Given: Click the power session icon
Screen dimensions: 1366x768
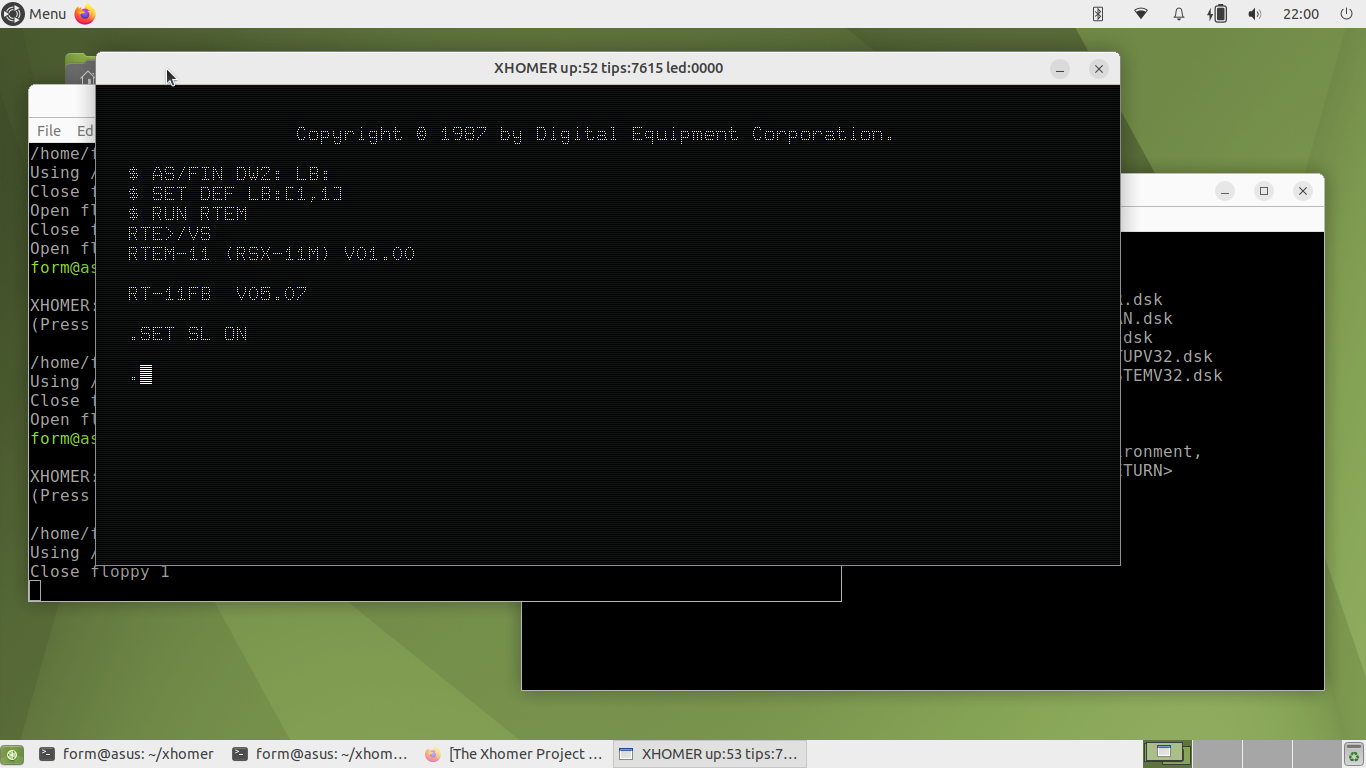Looking at the screenshot, I should [1345, 14].
